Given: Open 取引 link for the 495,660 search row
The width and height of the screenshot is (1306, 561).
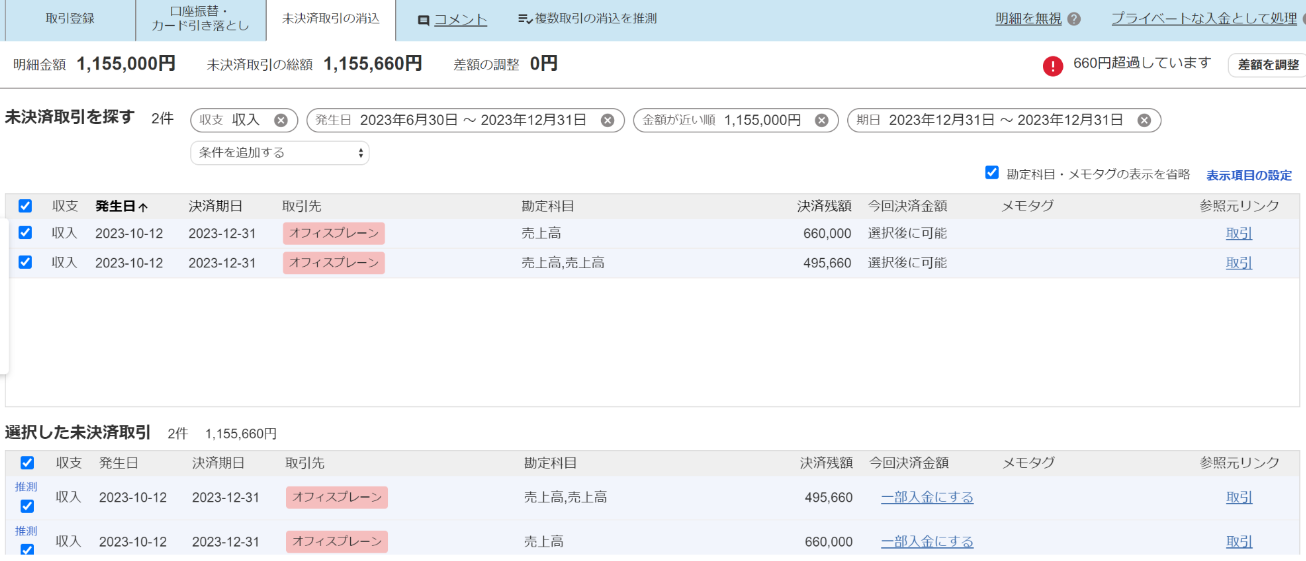Looking at the screenshot, I should [1239, 263].
